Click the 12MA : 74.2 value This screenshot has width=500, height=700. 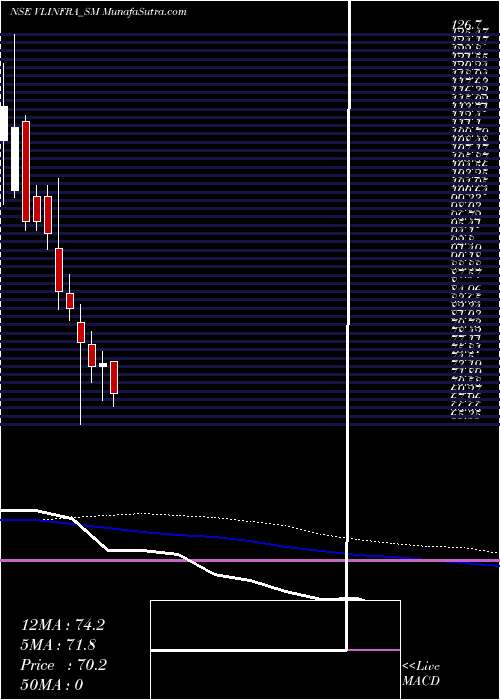pyautogui.click(x=63, y=625)
